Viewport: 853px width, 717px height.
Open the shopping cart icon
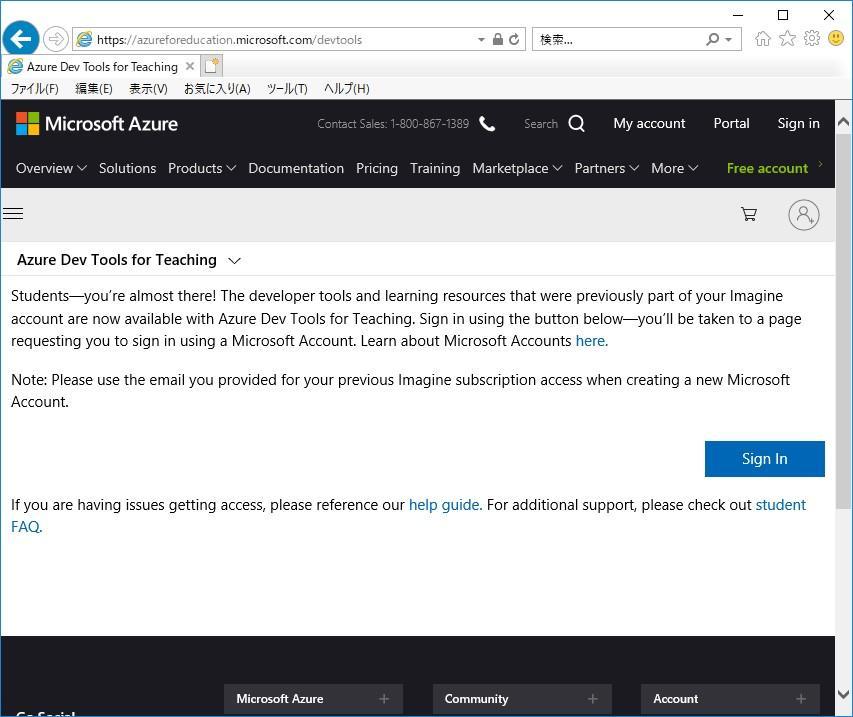pyautogui.click(x=749, y=214)
